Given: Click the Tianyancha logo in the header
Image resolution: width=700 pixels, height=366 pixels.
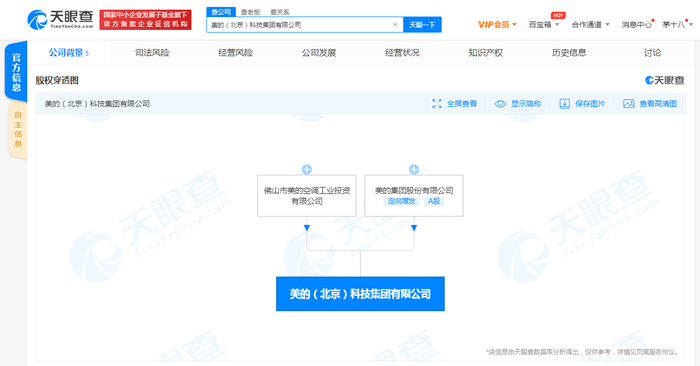Looking at the screenshot, I should pyautogui.click(x=60, y=20).
